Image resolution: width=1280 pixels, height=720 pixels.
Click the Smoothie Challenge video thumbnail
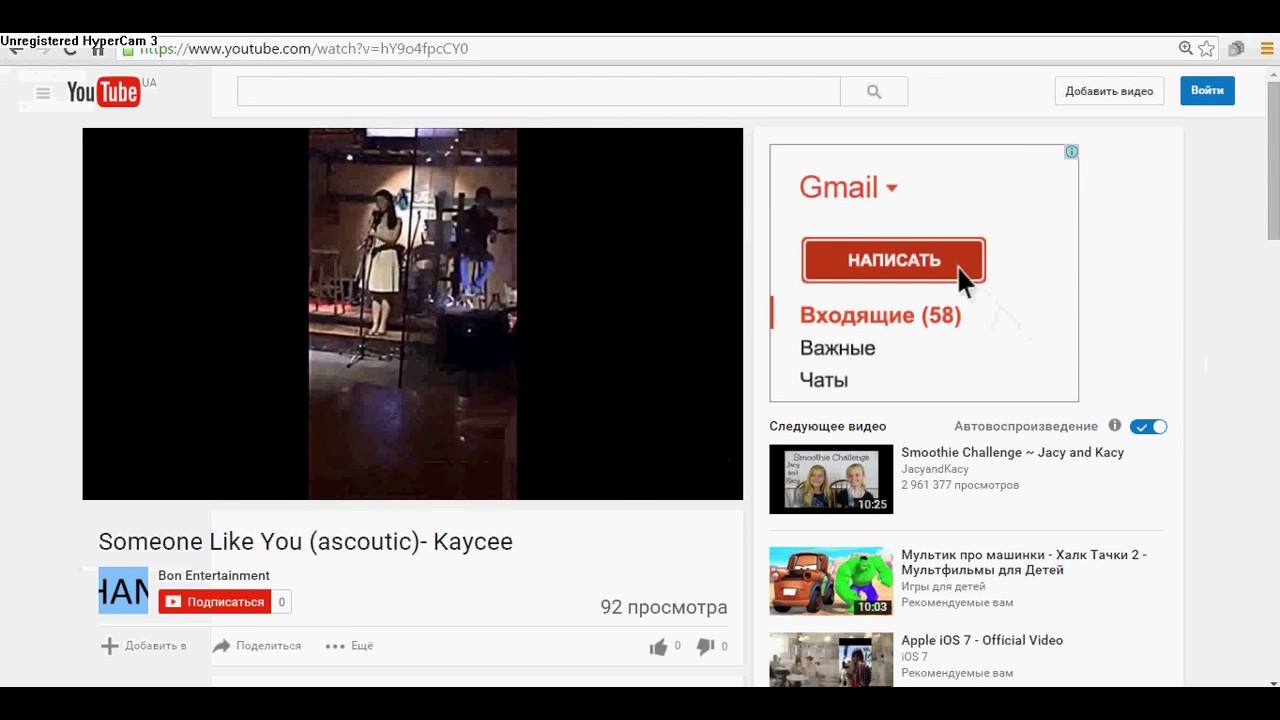tap(831, 479)
